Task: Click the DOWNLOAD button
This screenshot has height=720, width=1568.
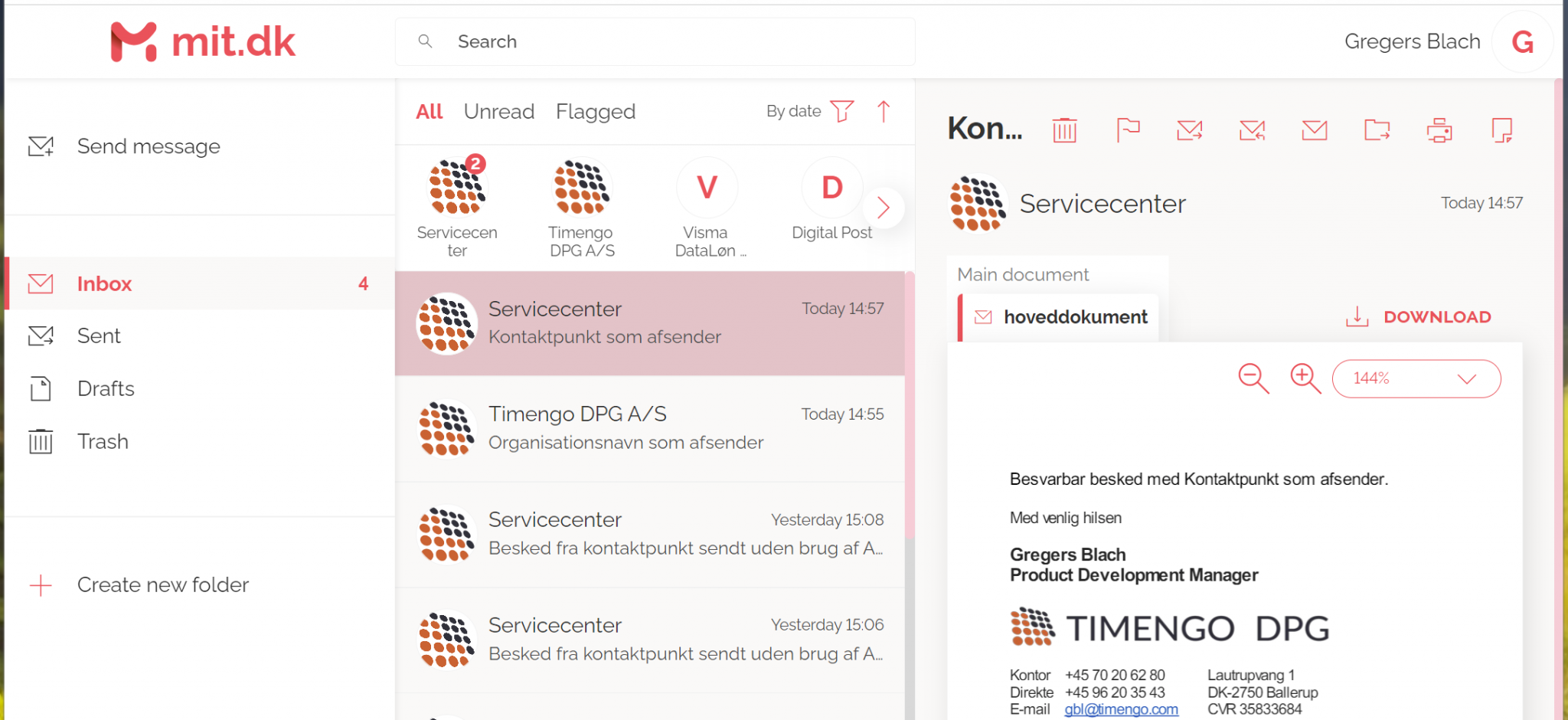Action: [x=1419, y=317]
